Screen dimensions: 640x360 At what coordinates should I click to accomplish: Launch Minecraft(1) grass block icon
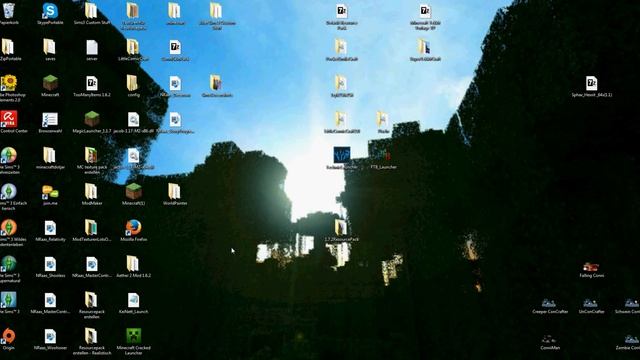click(x=133, y=191)
